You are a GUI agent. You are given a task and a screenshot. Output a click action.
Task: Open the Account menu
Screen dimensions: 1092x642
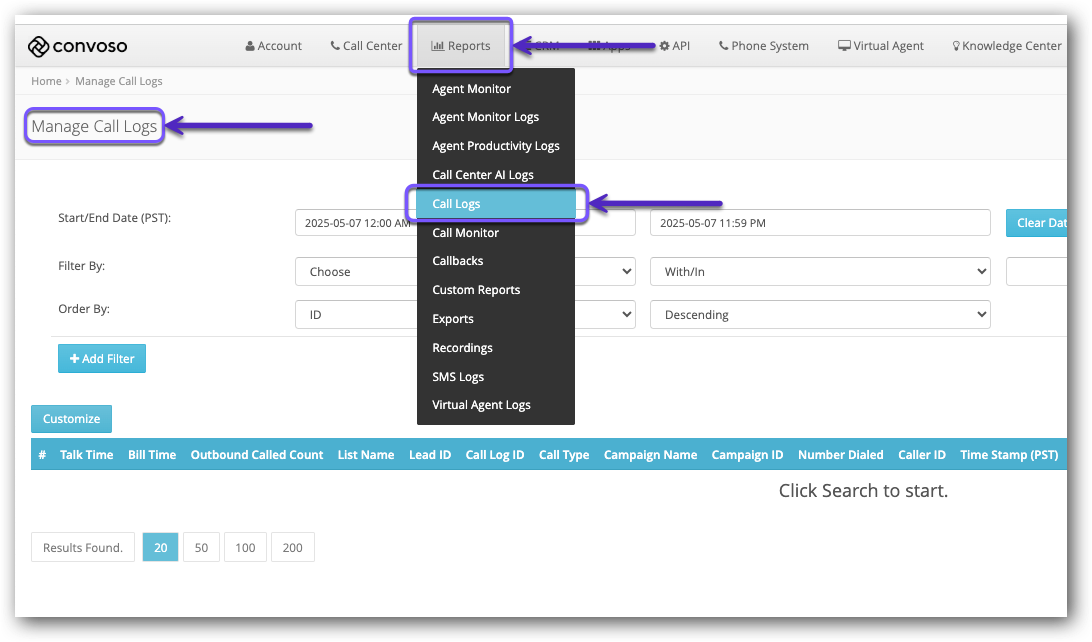(274, 46)
